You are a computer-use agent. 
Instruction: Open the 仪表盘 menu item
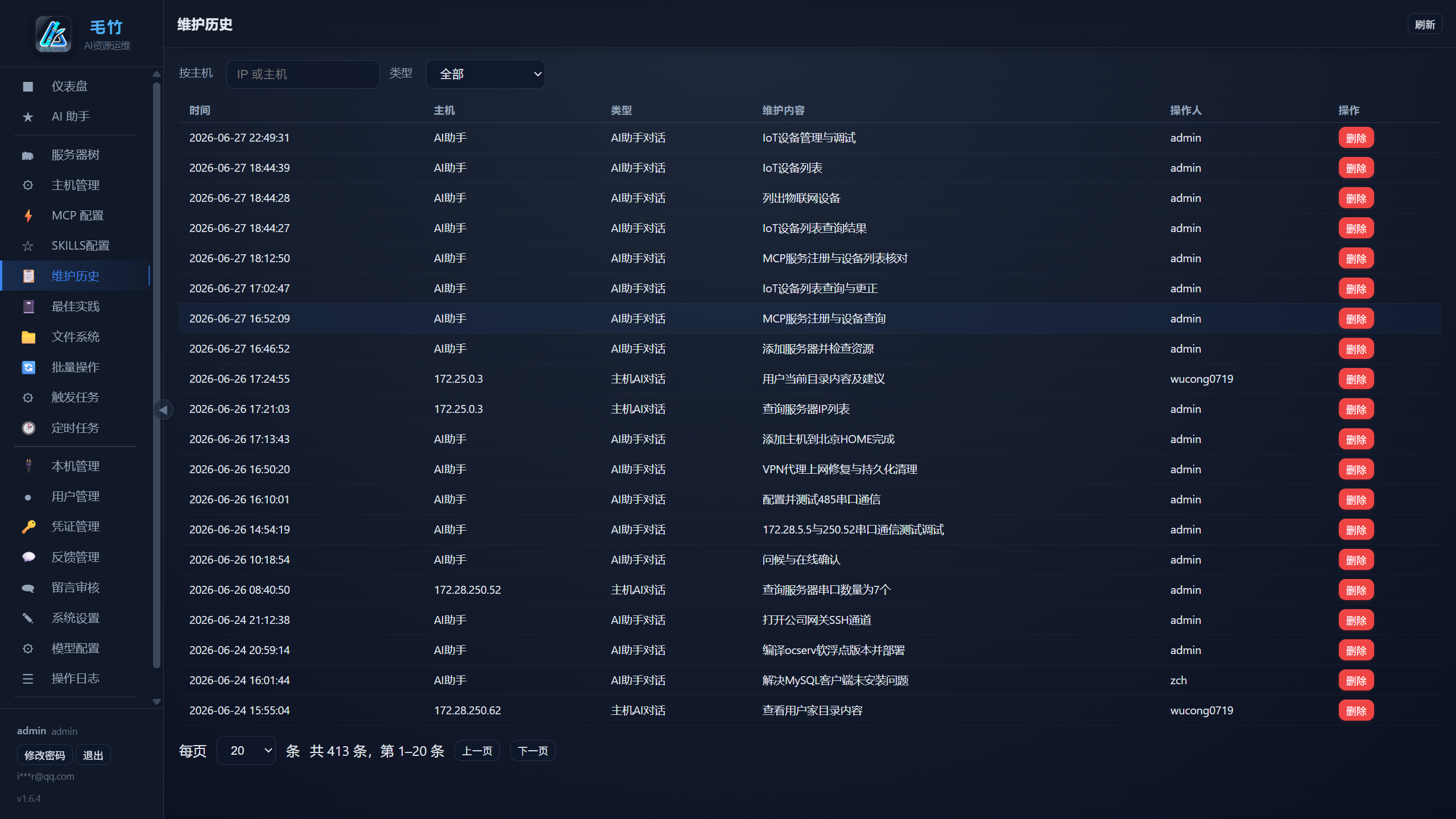point(75,86)
